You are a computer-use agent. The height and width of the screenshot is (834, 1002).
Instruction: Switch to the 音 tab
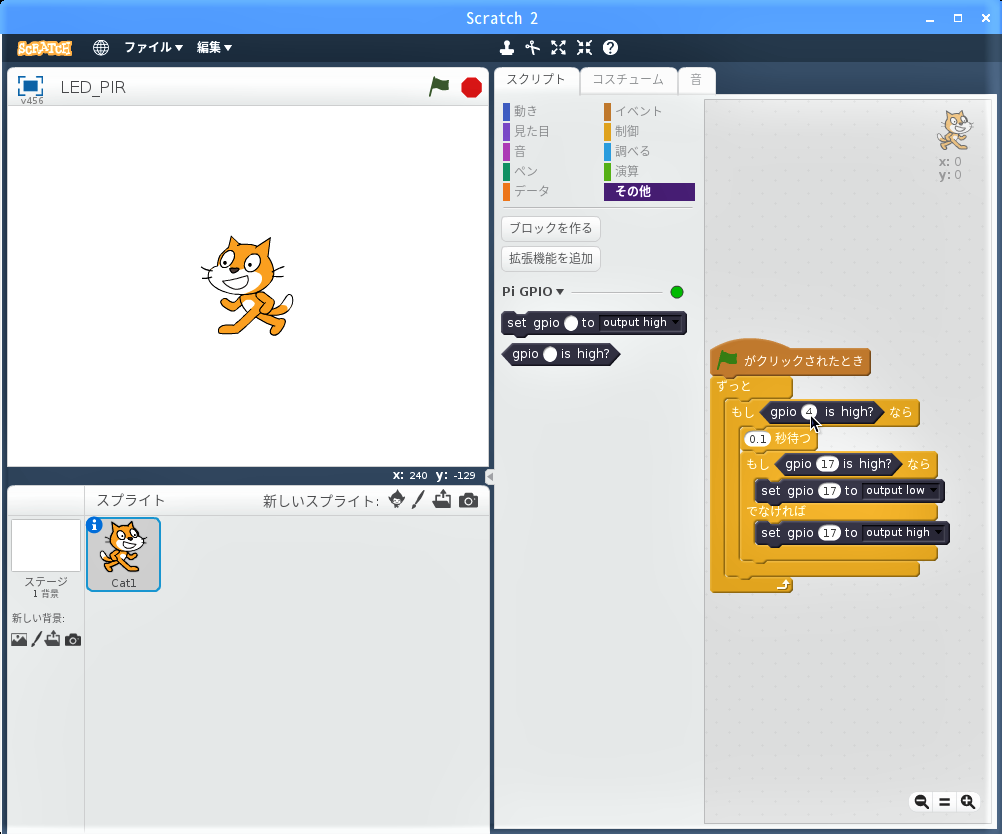(696, 80)
